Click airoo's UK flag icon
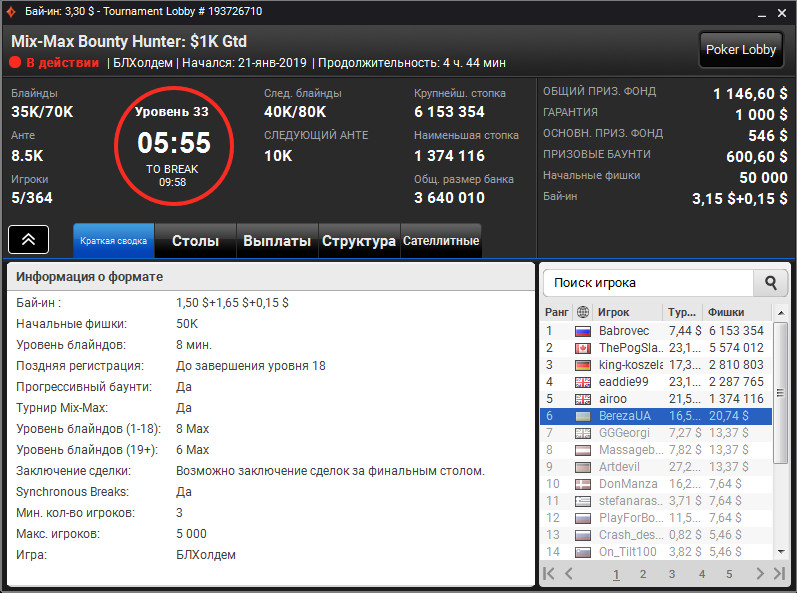The height and width of the screenshot is (593, 797). tap(583, 399)
